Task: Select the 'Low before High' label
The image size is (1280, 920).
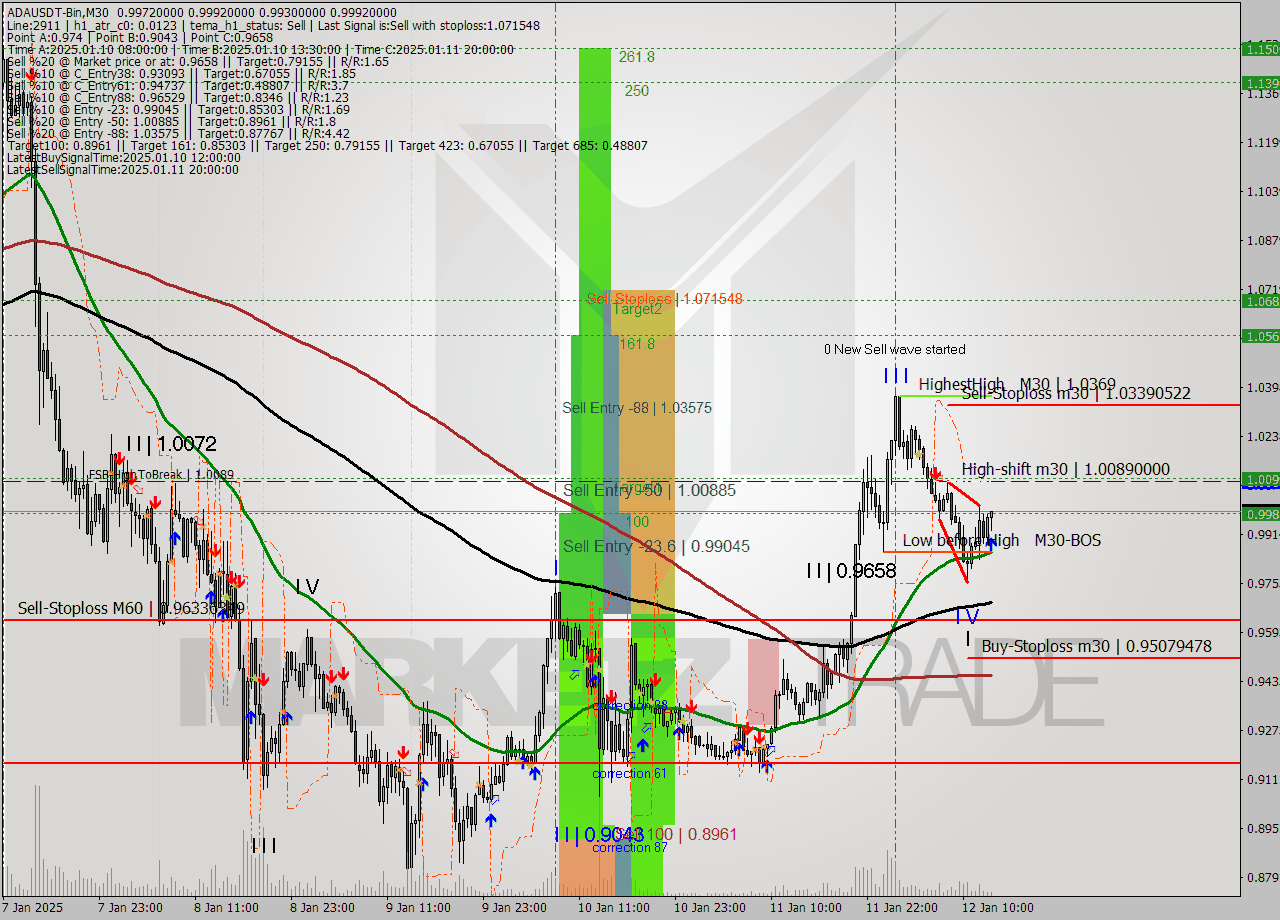Action: click(x=961, y=540)
